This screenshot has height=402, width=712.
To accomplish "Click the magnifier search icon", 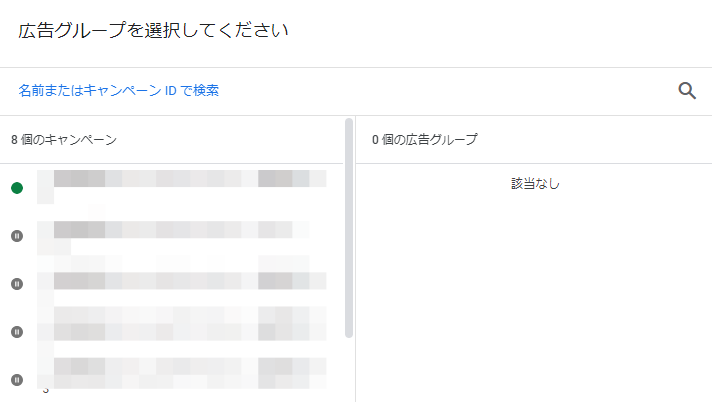I will point(687,91).
